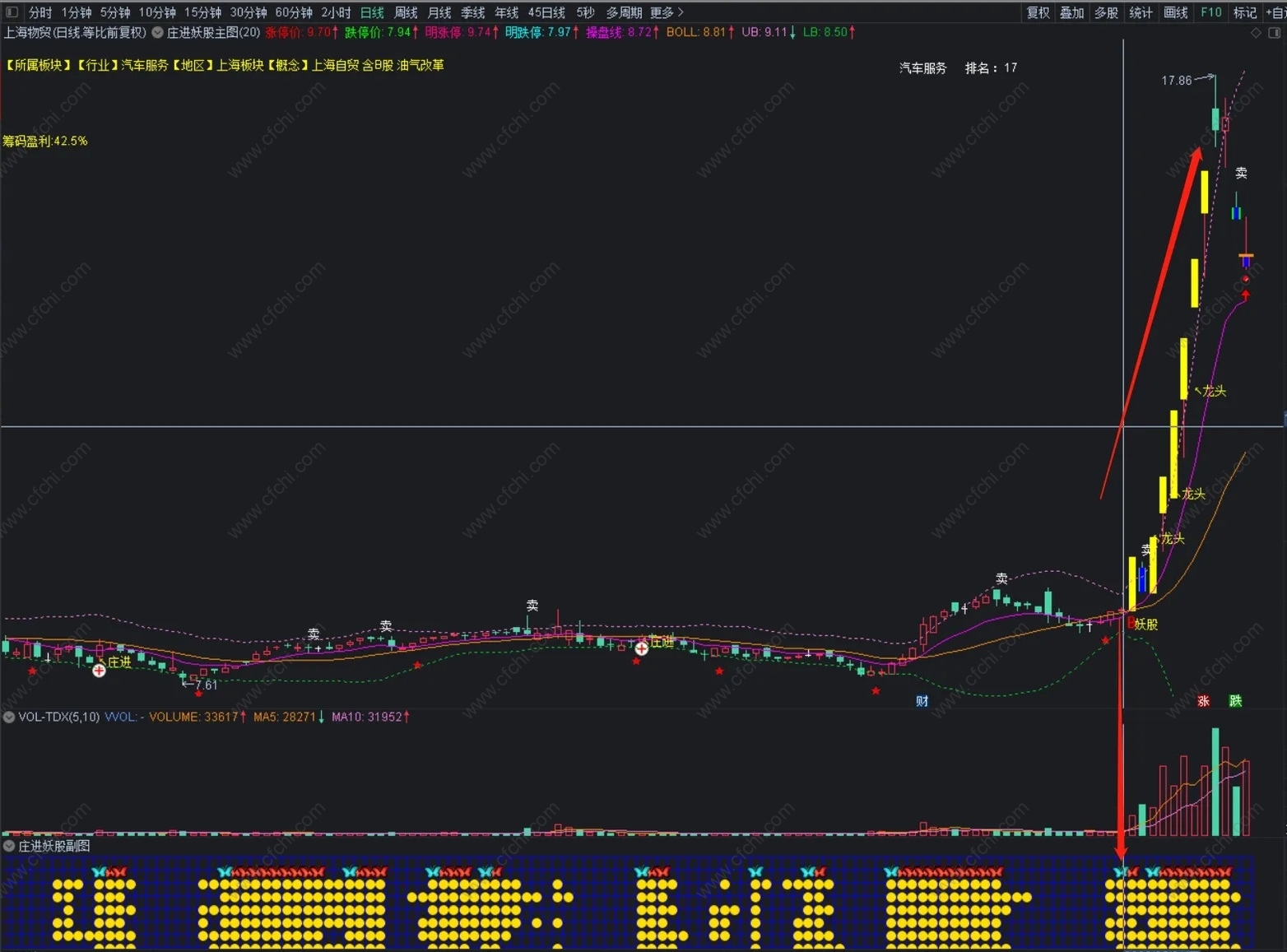
Task: Click the 叠加 overlay button
Action: click(1071, 12)
